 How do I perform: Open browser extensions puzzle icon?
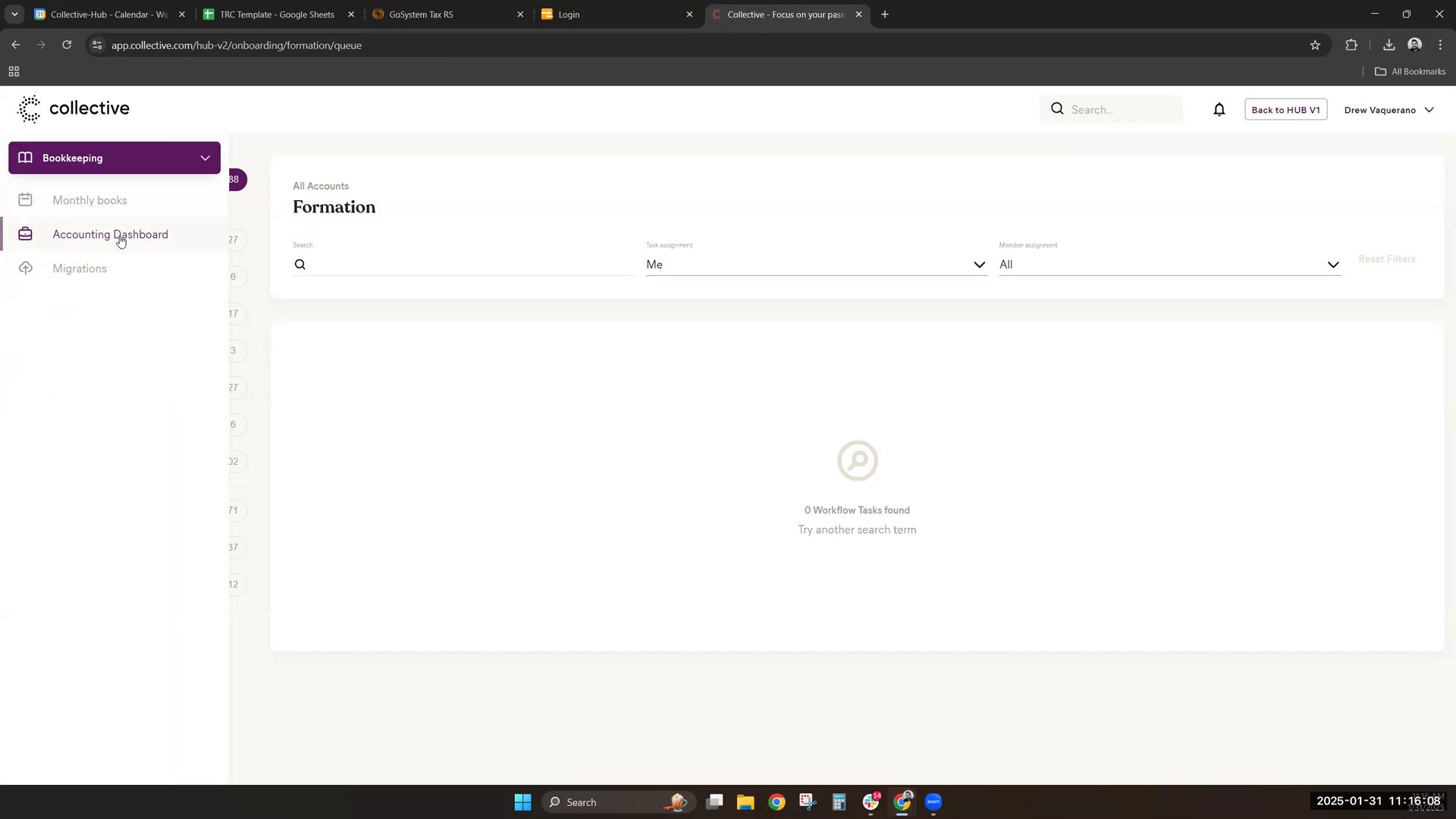pyautogui.click(x=1351, y=45)
